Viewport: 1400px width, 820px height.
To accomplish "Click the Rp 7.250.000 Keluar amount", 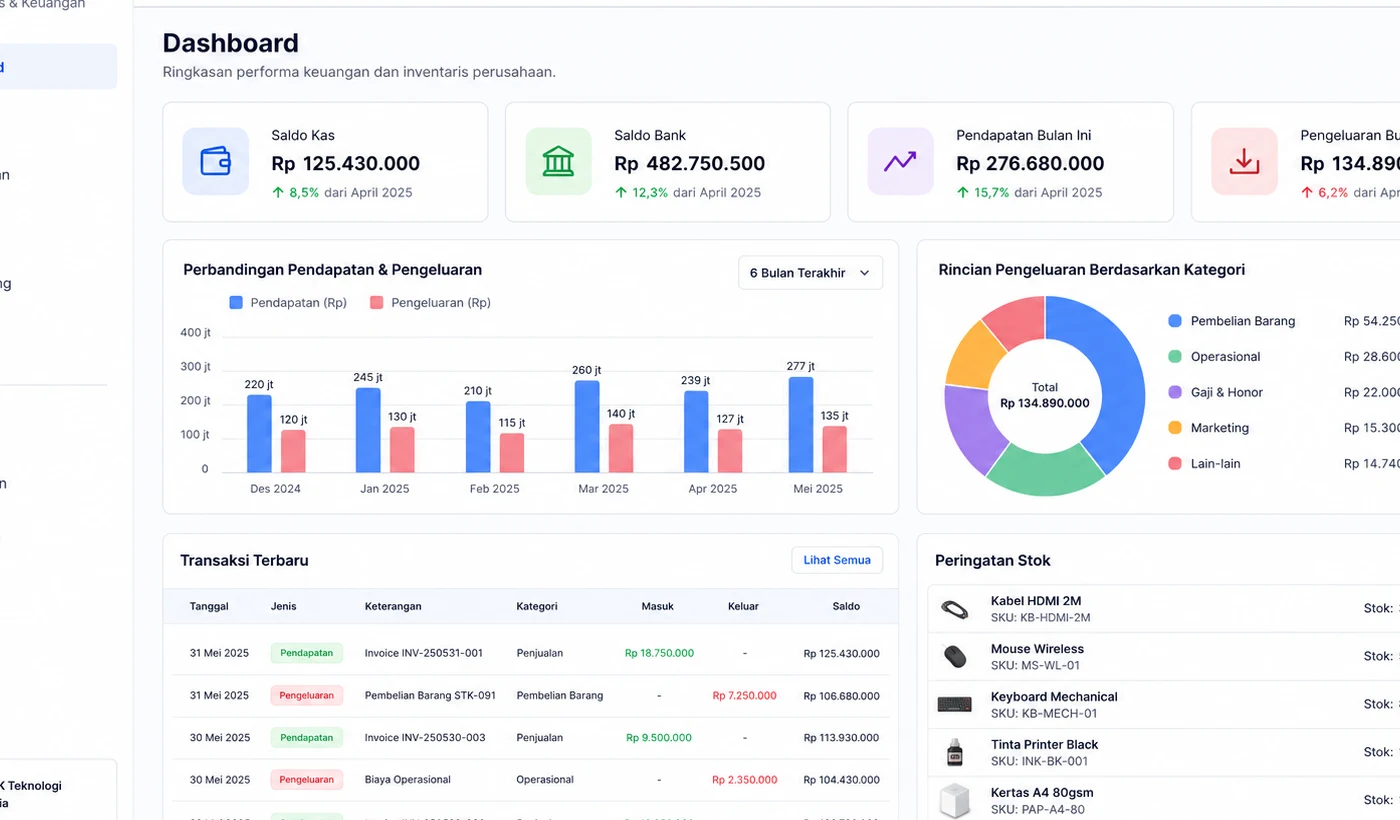I will (x=744, y=695).
